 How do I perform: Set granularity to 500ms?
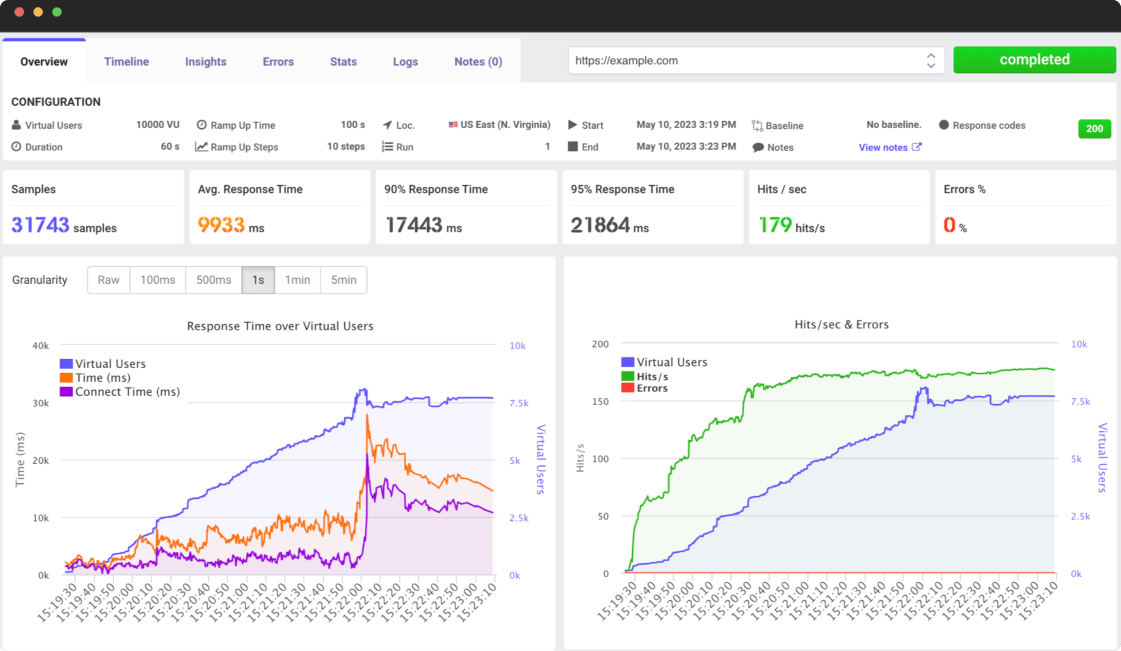pyautogui.click(x=214, y=280)
